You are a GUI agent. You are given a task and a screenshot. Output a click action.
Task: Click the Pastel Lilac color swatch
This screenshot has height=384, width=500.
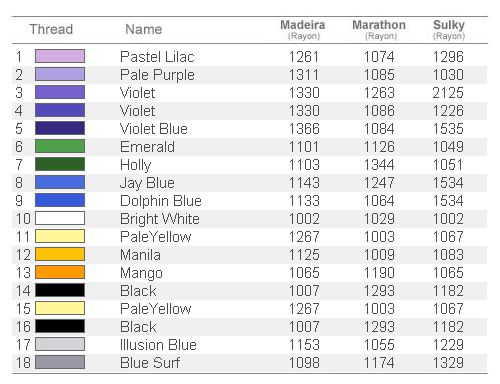pos(60,56)
